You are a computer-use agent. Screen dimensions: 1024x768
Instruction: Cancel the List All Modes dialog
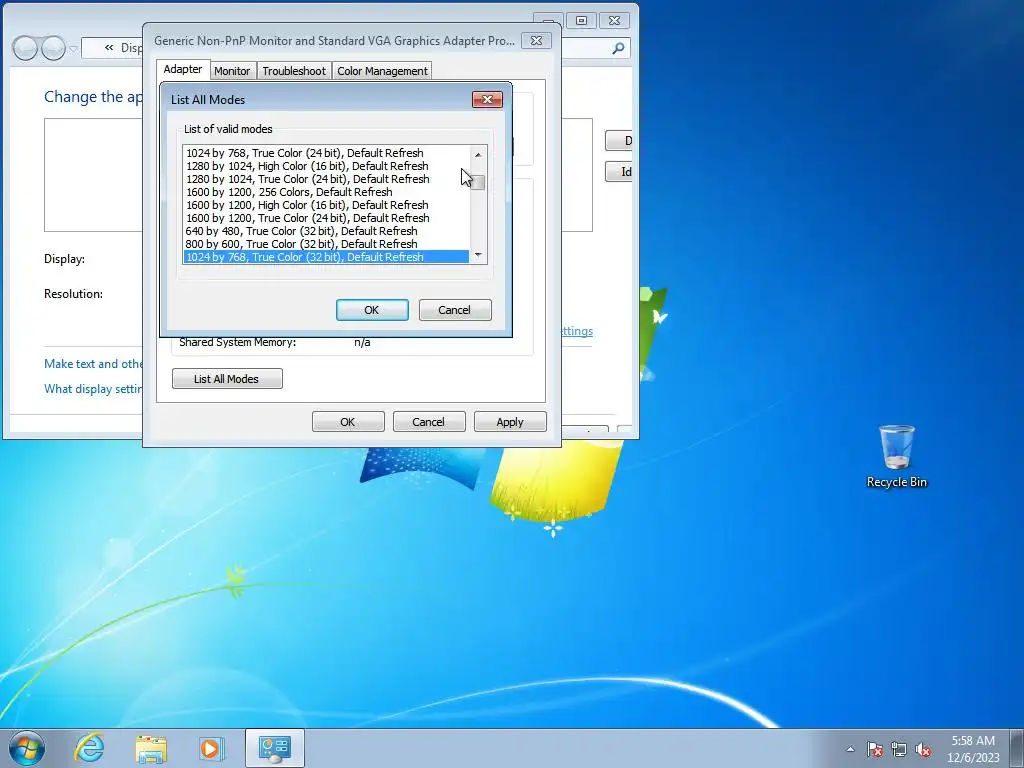(455, 310)
